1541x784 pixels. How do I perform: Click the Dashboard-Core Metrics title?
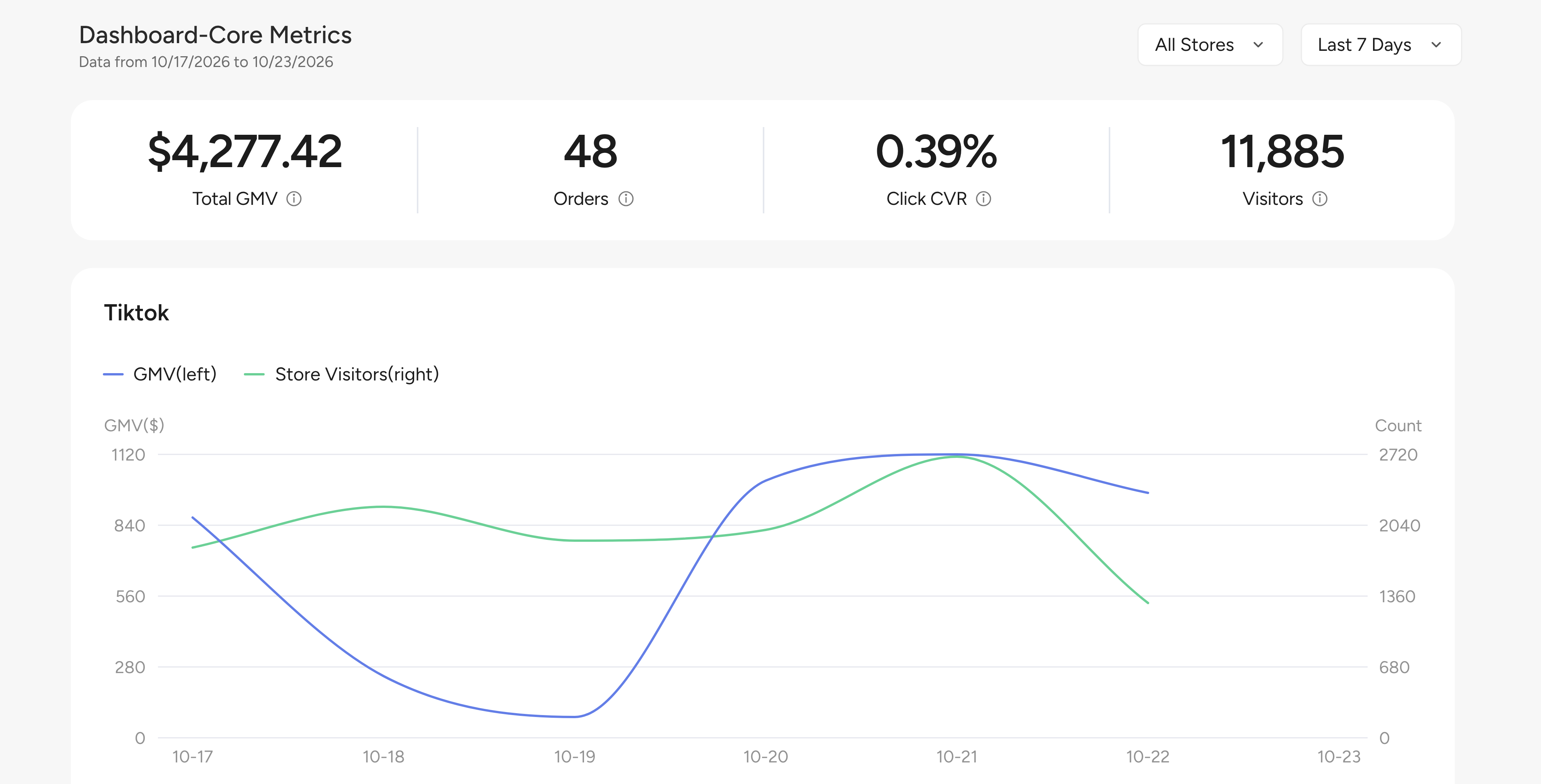pyautogui.click(x=215, y=35)
